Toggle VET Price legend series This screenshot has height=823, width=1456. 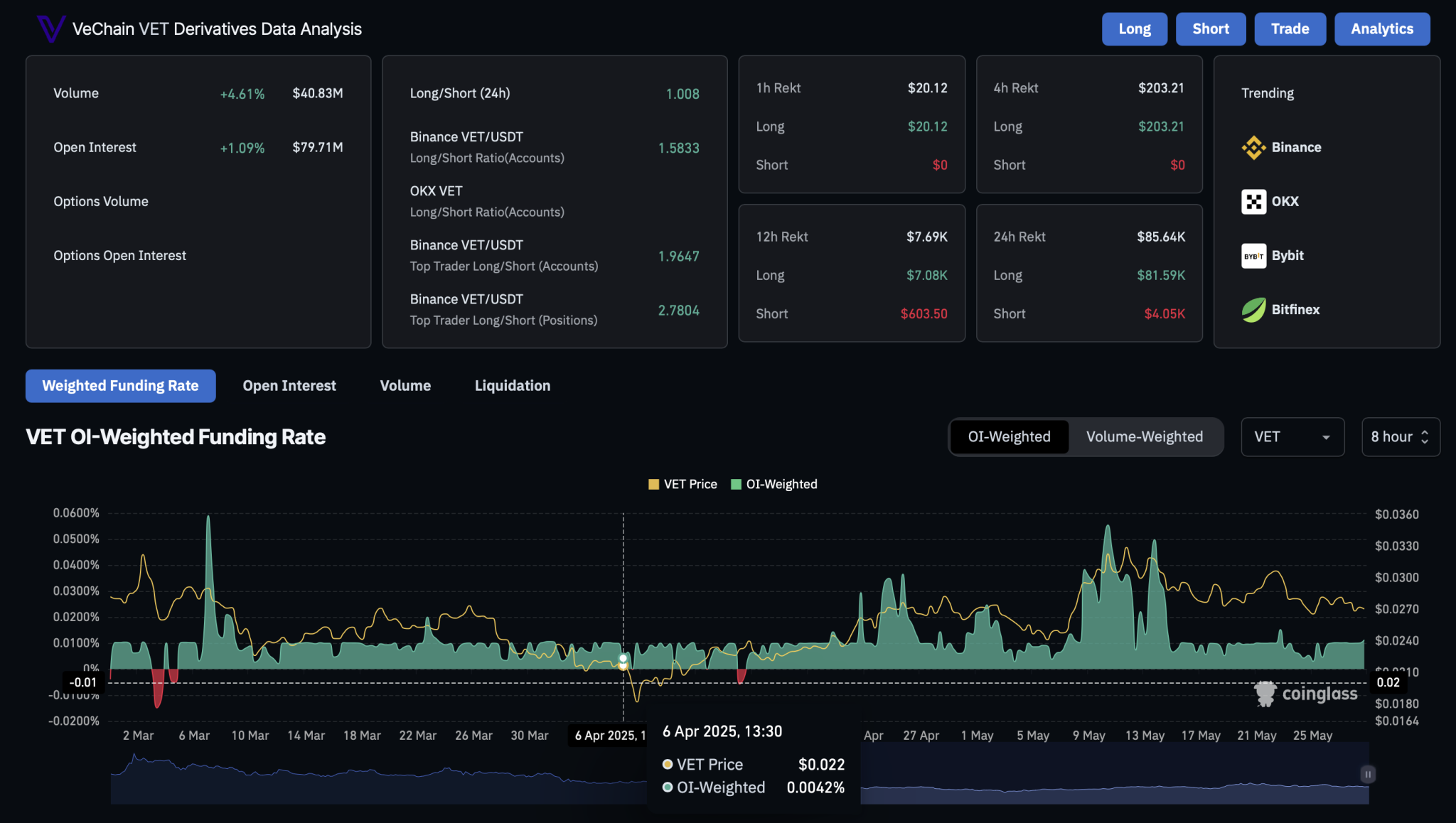pos(682,484)
